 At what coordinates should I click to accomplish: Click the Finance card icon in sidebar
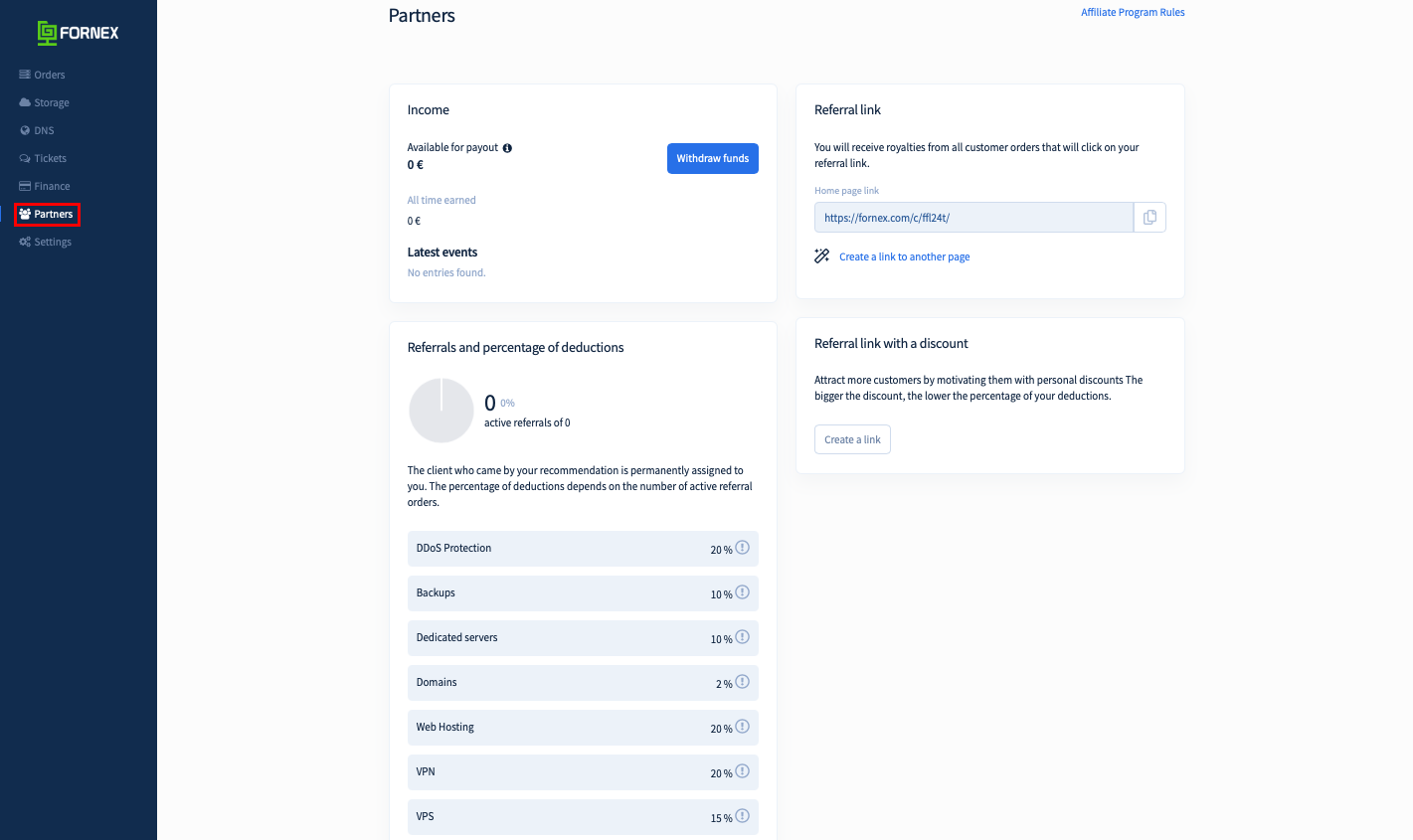25,186
